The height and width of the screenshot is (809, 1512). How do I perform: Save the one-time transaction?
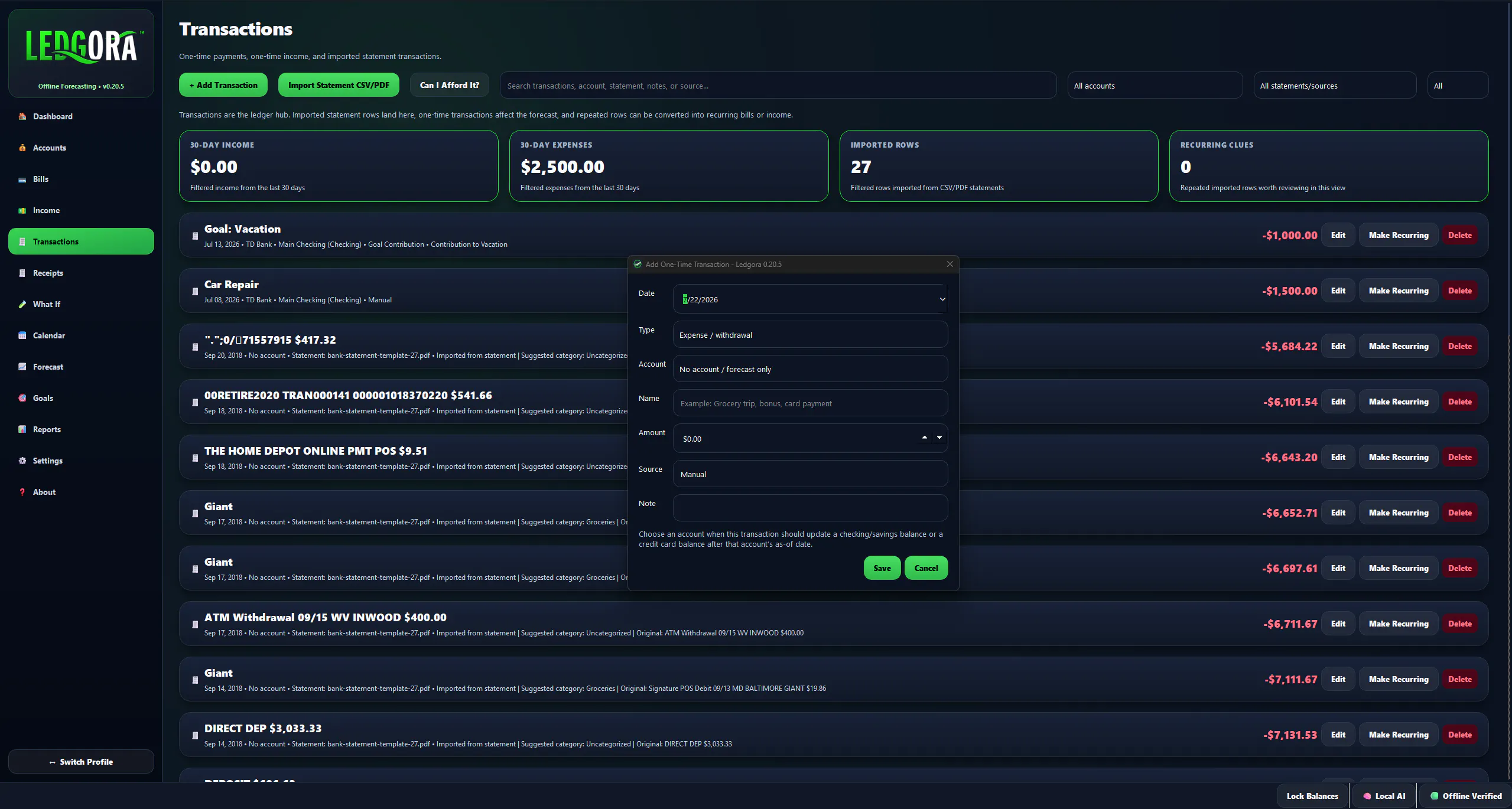[x=882, y=568]
